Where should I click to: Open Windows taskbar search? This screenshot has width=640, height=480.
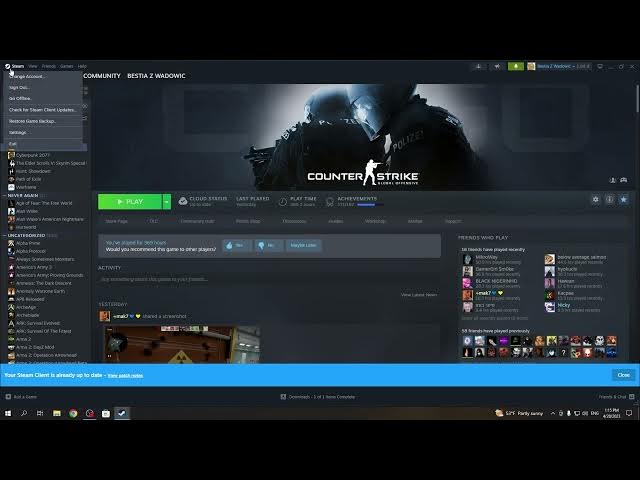[24, 413]
